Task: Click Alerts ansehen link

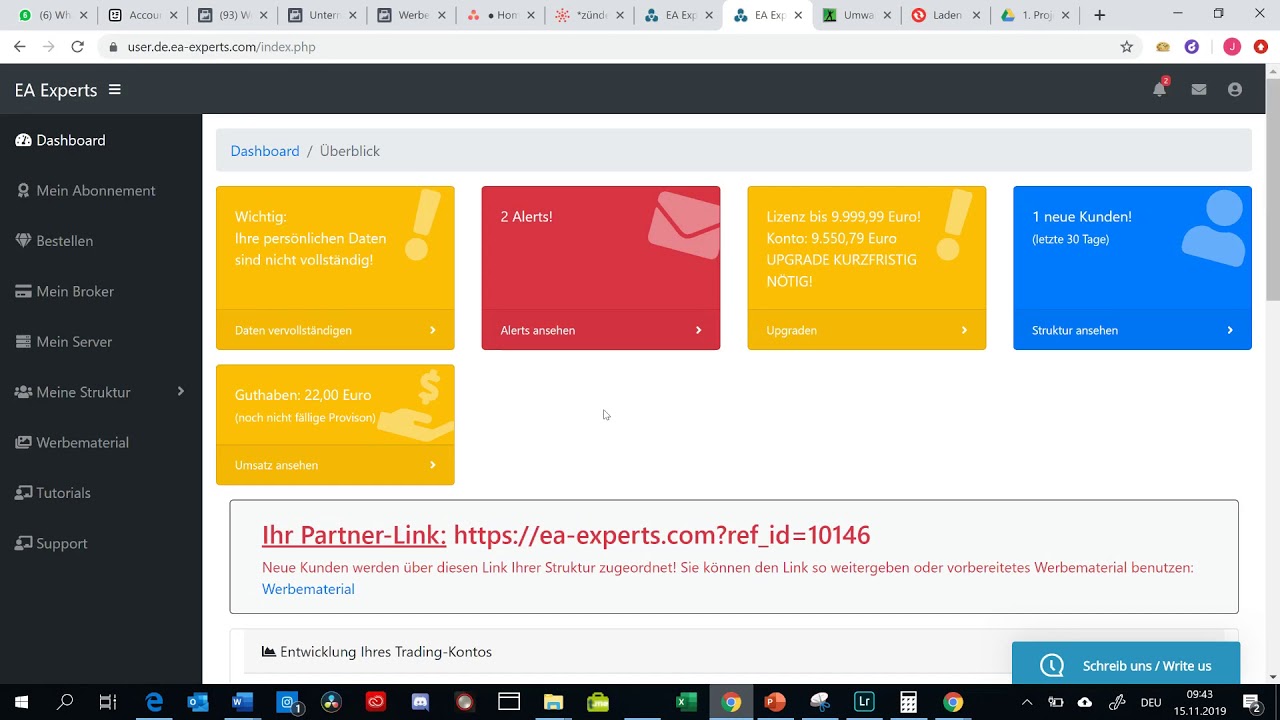Action: 538,330
